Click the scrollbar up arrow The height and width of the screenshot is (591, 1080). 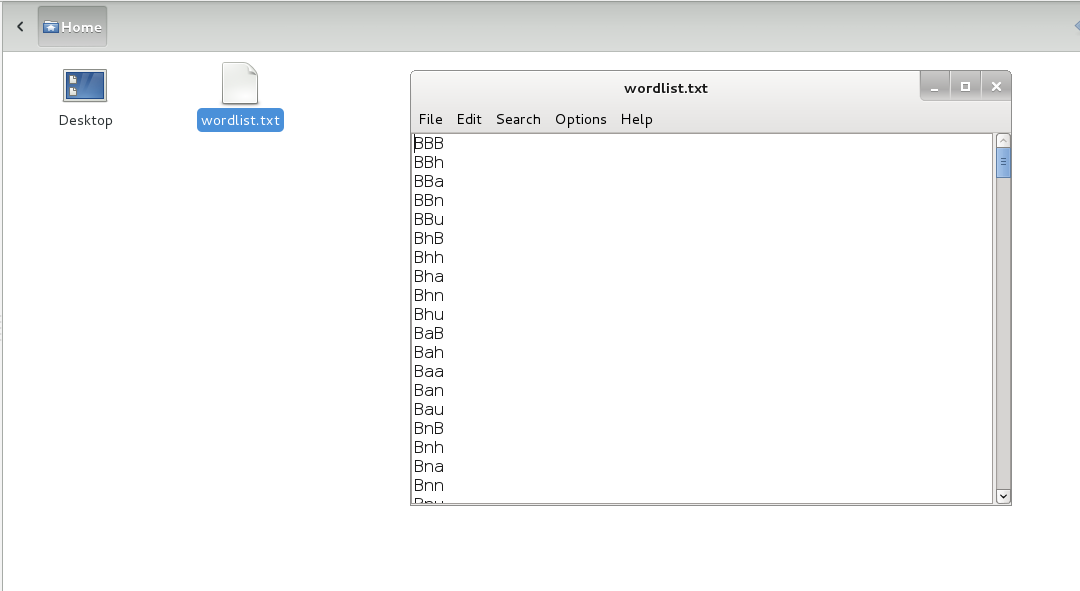click(x=1003, y=139)
